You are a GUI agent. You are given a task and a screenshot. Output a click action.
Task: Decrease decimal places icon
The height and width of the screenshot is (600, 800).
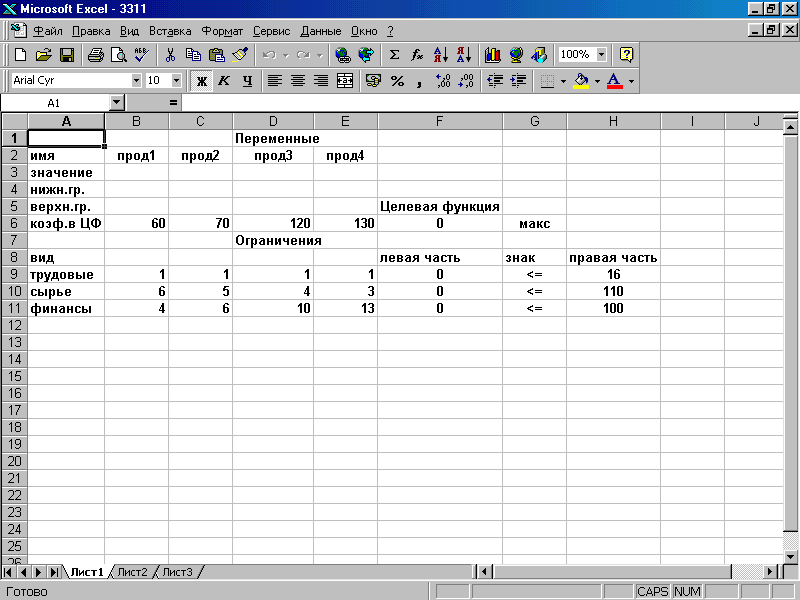466,81
